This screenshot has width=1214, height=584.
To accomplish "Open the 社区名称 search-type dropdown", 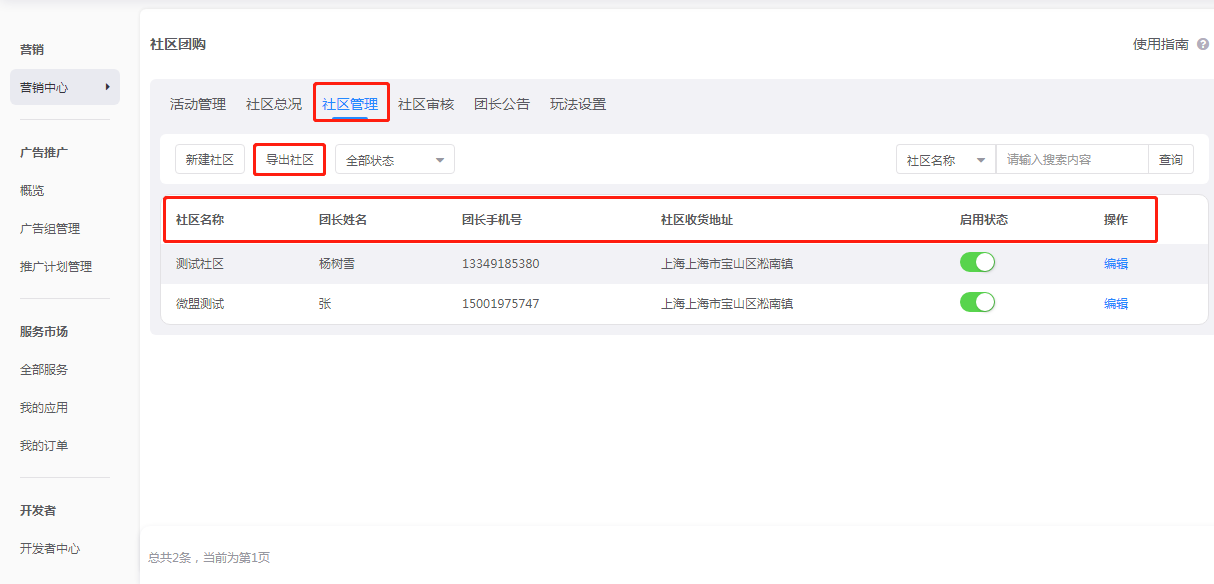I will 946,160.
